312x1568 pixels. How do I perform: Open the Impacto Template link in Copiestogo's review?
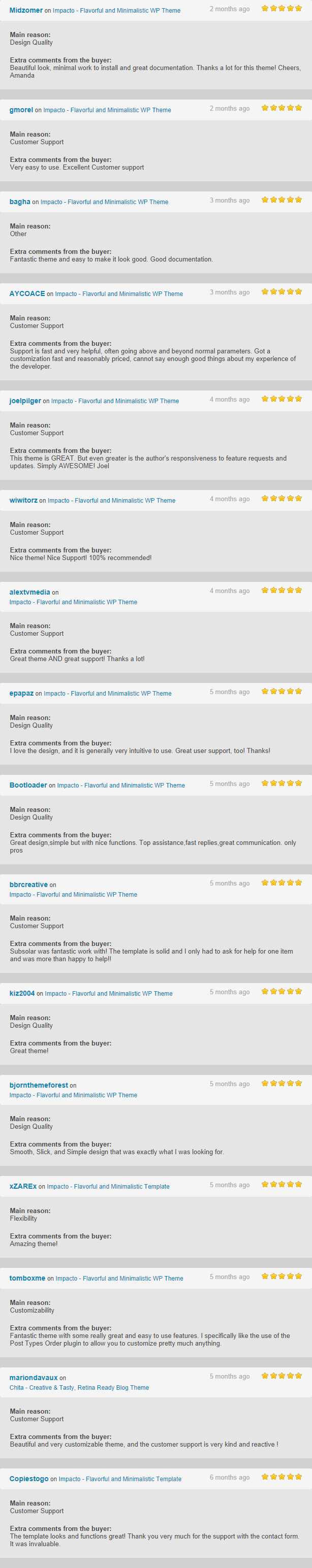119,1479
